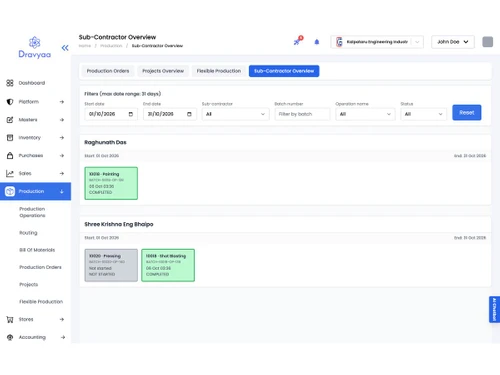Screen dimensions: 500x375
Task: Click the End date input field
Action: 170,114
